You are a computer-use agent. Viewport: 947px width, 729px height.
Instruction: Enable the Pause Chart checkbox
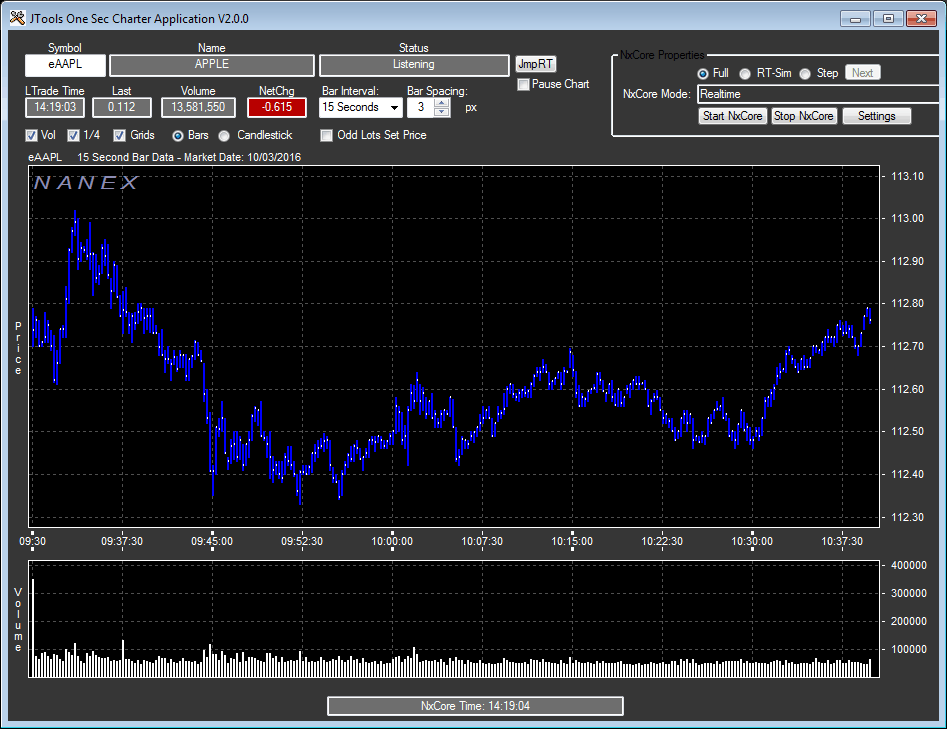coord(524,85)
